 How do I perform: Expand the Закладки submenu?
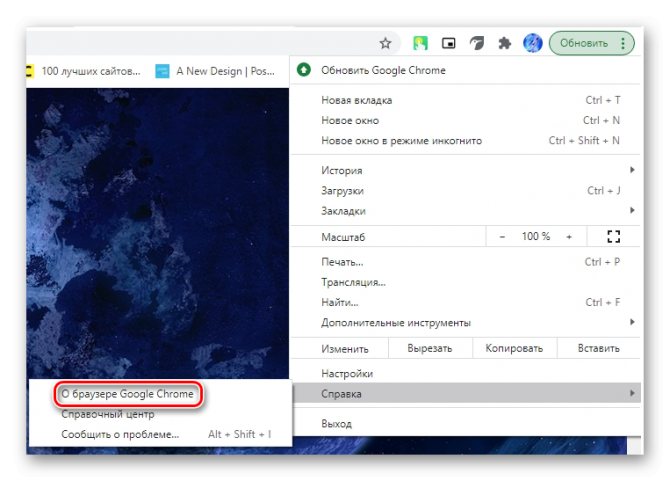pyautogui.click(x=466, y=211)
